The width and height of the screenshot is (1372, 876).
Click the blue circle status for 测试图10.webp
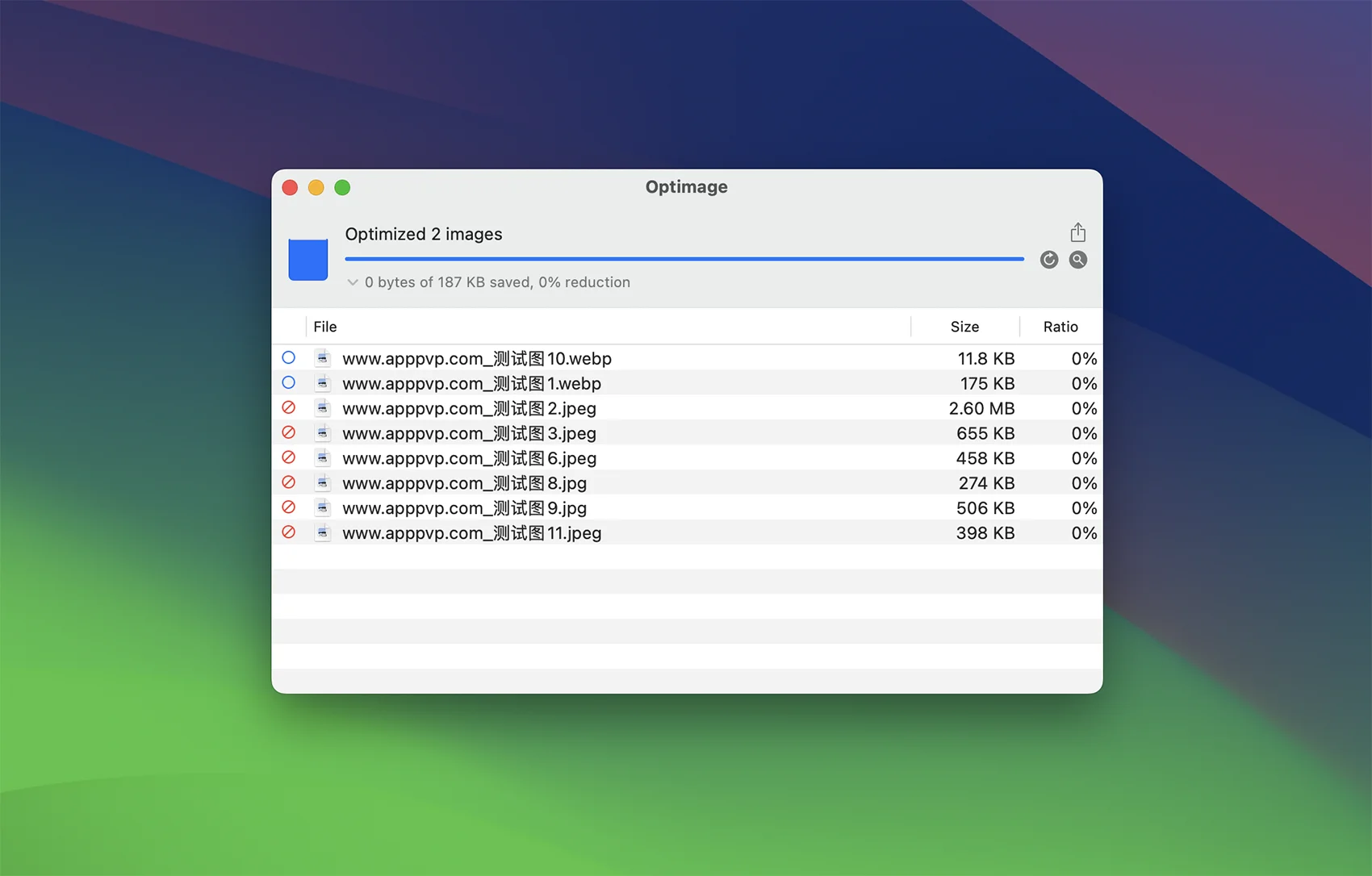click(x=288, y=357)
